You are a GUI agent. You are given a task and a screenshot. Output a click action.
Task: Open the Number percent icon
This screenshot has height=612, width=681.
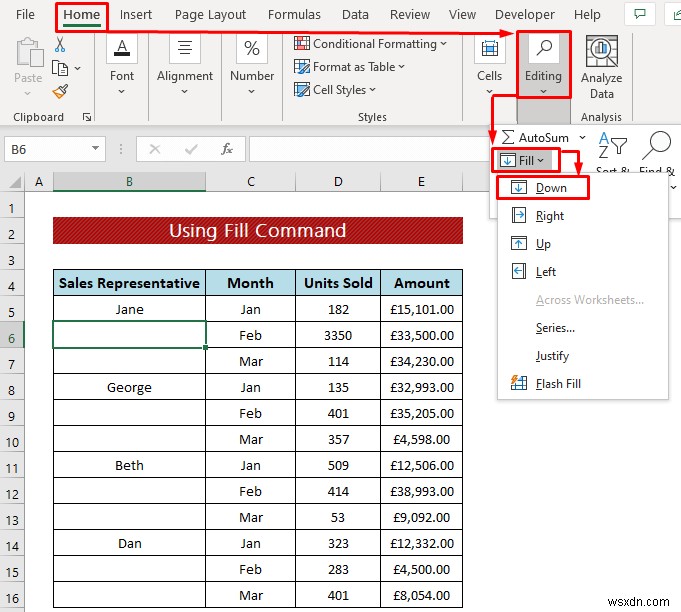coord(252,48)
